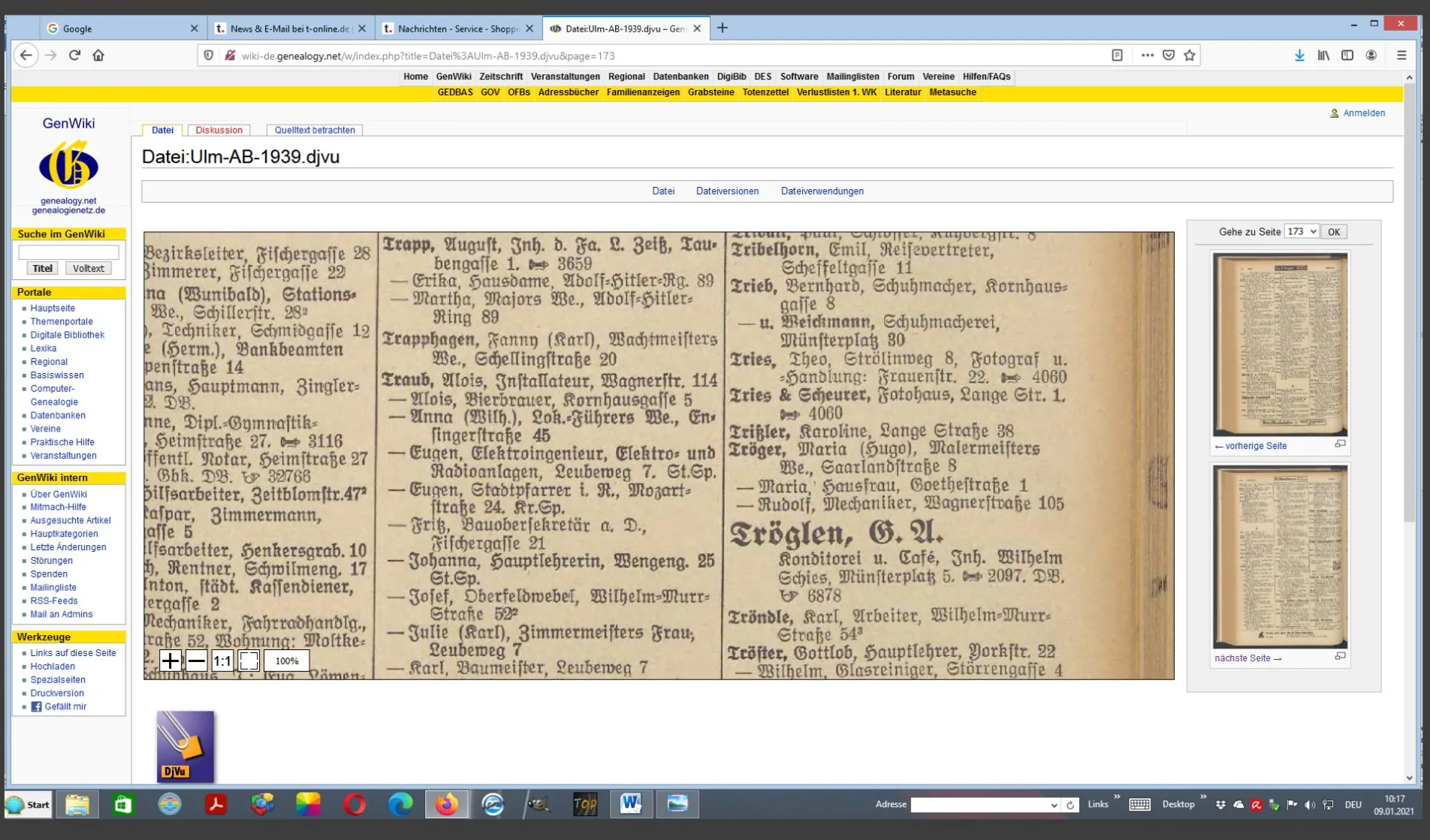The width and height of the screenshot is (1430, 840).
Task: Open the vorherige Seite page thumbnail
Action: pyautogui.click(x=1280, y=344)
